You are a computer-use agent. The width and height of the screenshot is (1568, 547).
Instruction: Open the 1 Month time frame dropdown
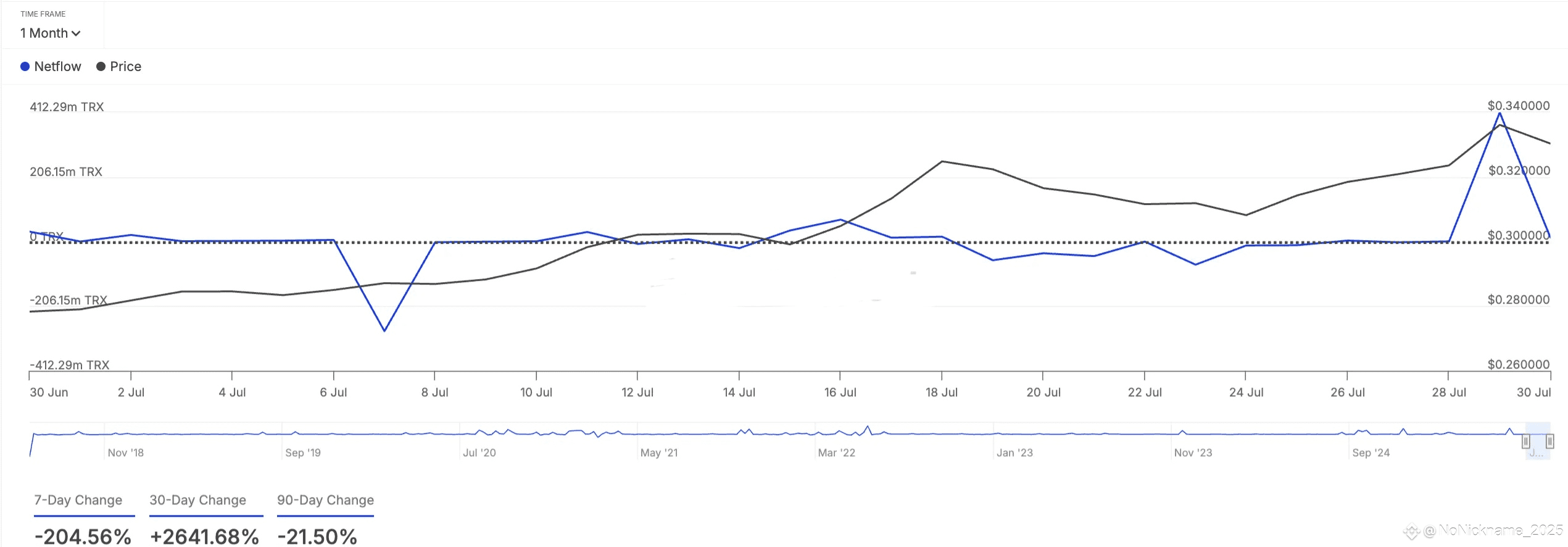pyautogui.click(x=50, y=33)
